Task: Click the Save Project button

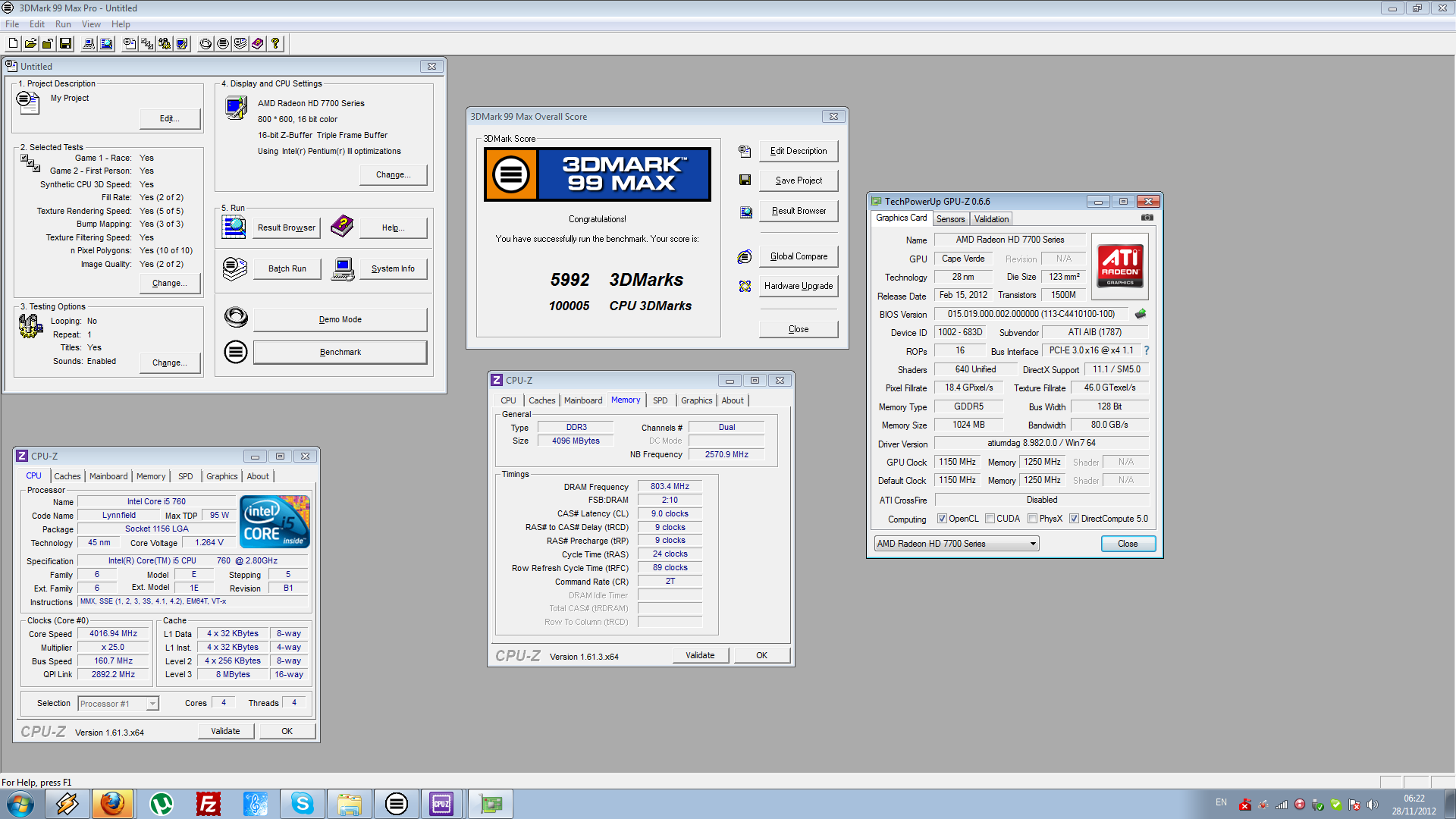Action: pyautogui.click(x=799, y=180)
